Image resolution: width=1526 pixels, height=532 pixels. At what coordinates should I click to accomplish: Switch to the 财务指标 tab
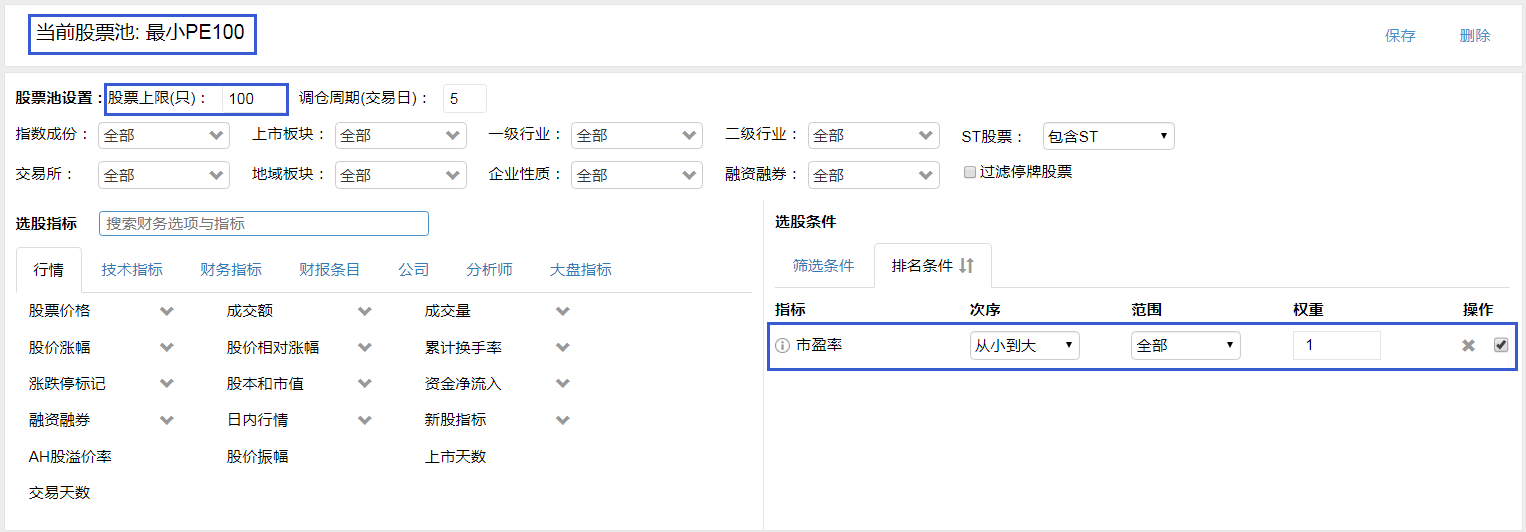point(231,269)
